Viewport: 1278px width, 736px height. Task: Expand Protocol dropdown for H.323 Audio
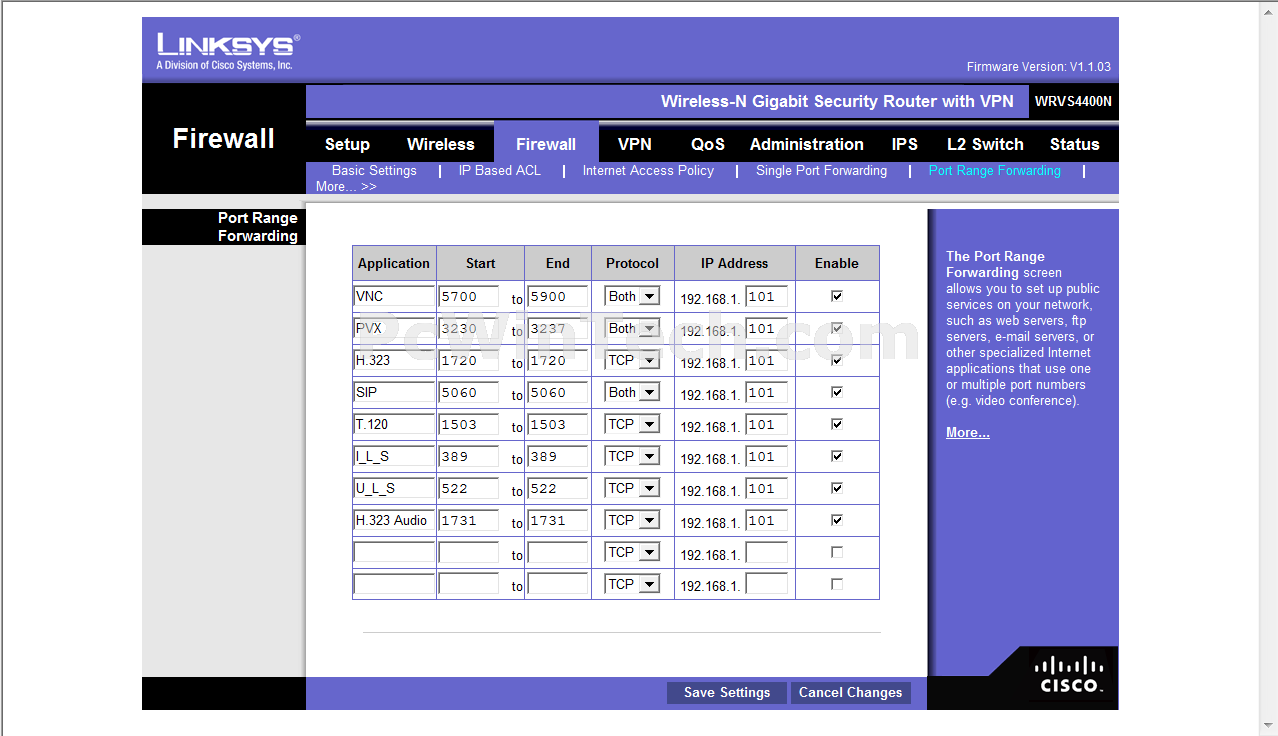[x=632, y=520]
